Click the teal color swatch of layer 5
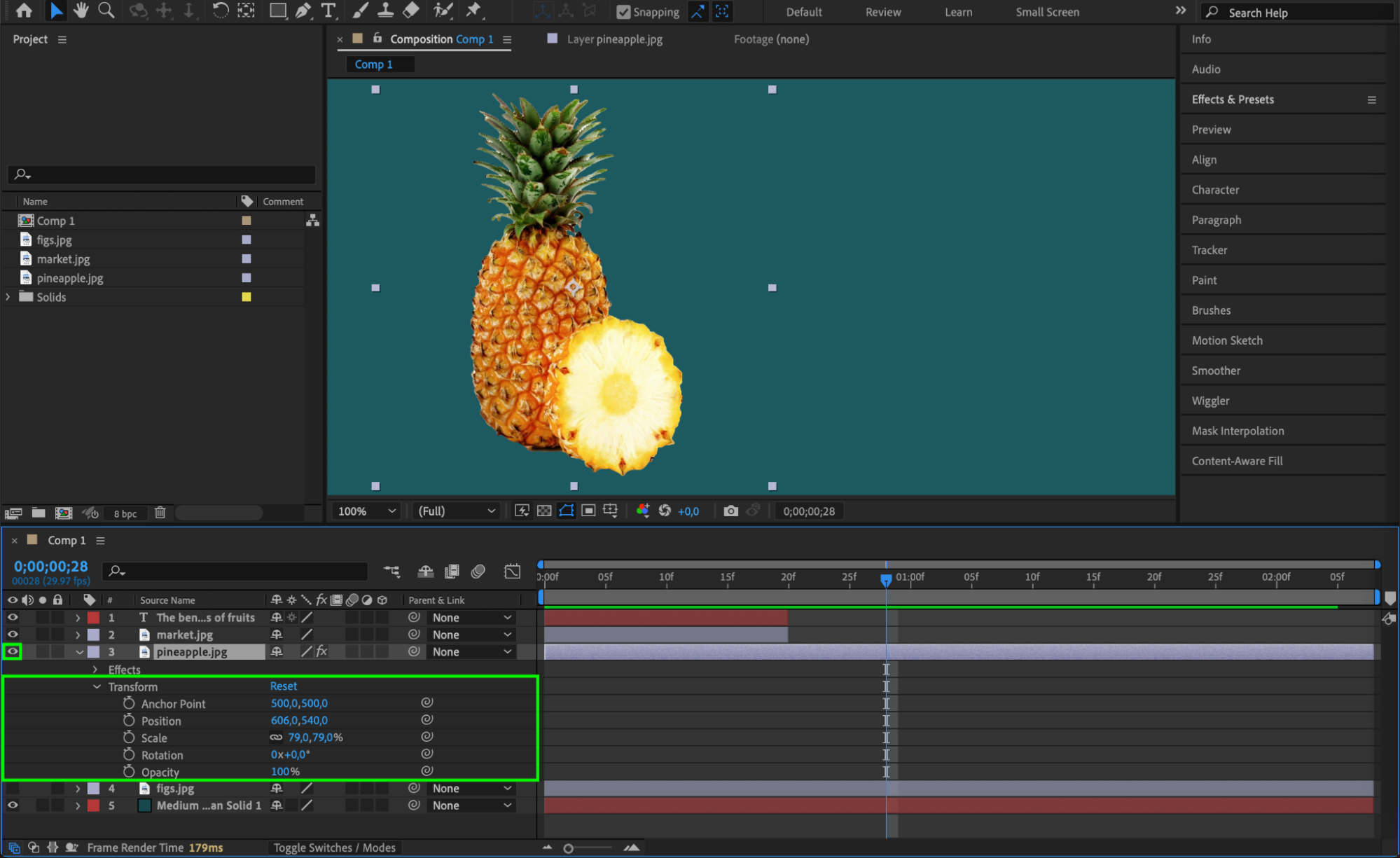1400x858 pixels. click(x=144, y=805)
